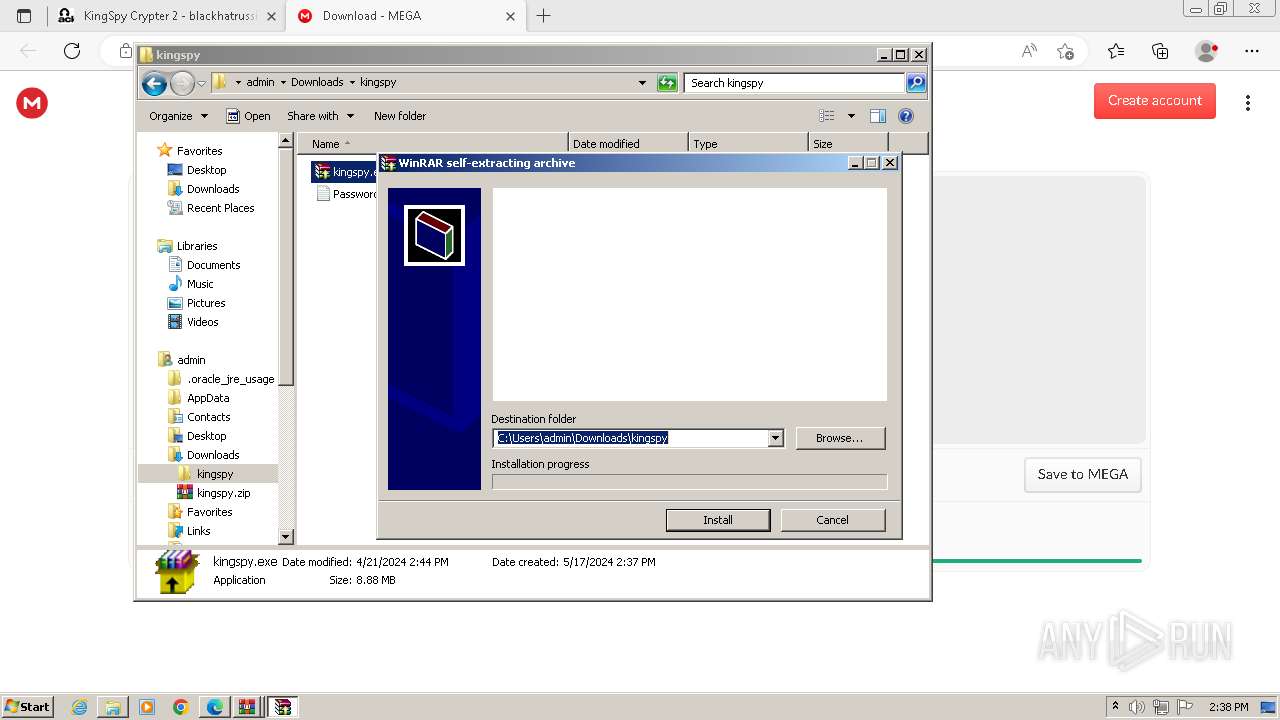Select the kingspy.exe file in list
This screenshot has height=720, width=1280.
[x=345, y=172]
